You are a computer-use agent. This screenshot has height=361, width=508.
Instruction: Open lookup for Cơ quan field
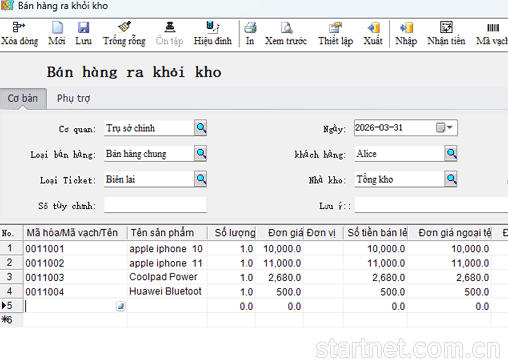[x=201, y=128]
